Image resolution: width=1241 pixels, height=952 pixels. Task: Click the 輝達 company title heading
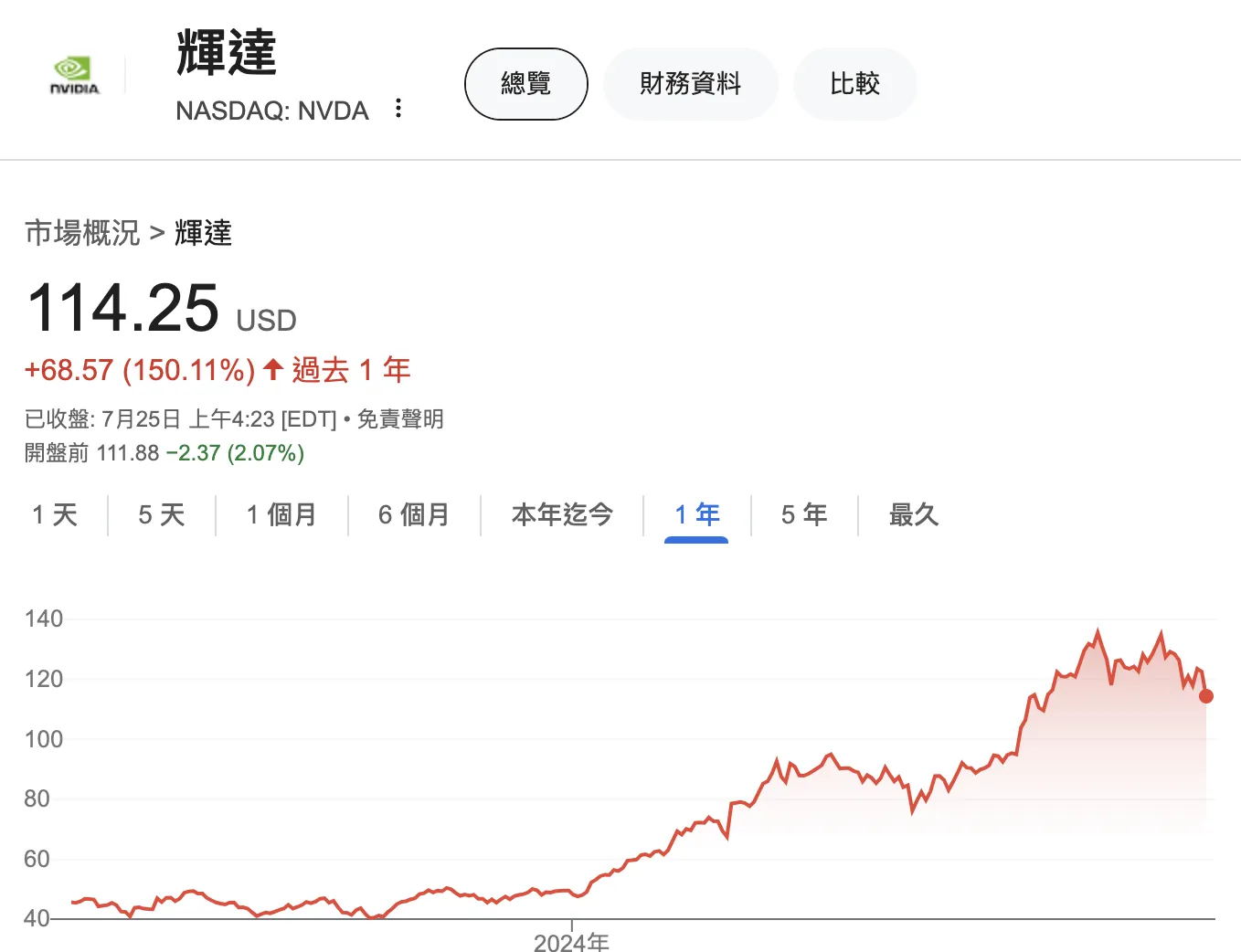coord(227,53)
